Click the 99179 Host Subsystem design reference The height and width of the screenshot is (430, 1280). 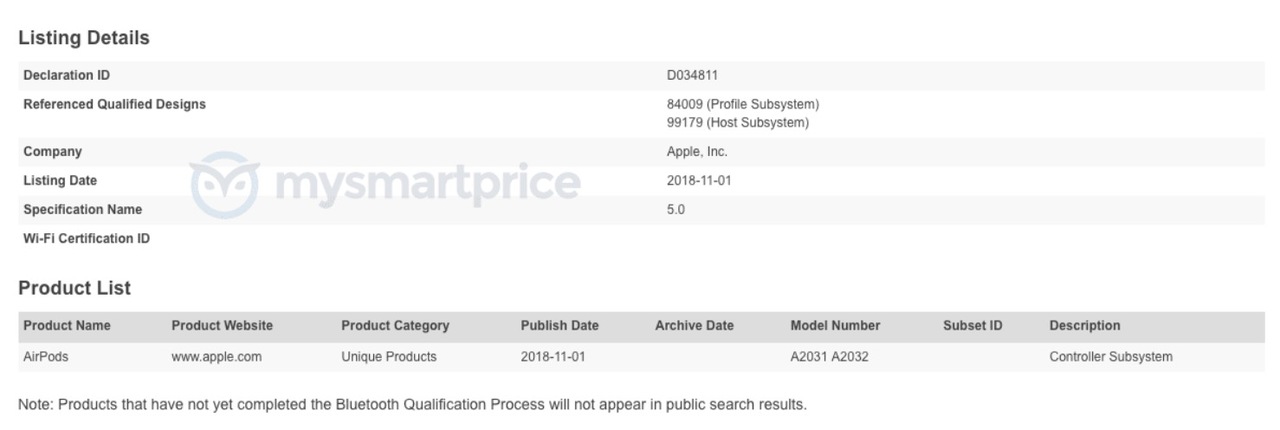[738, 122]
